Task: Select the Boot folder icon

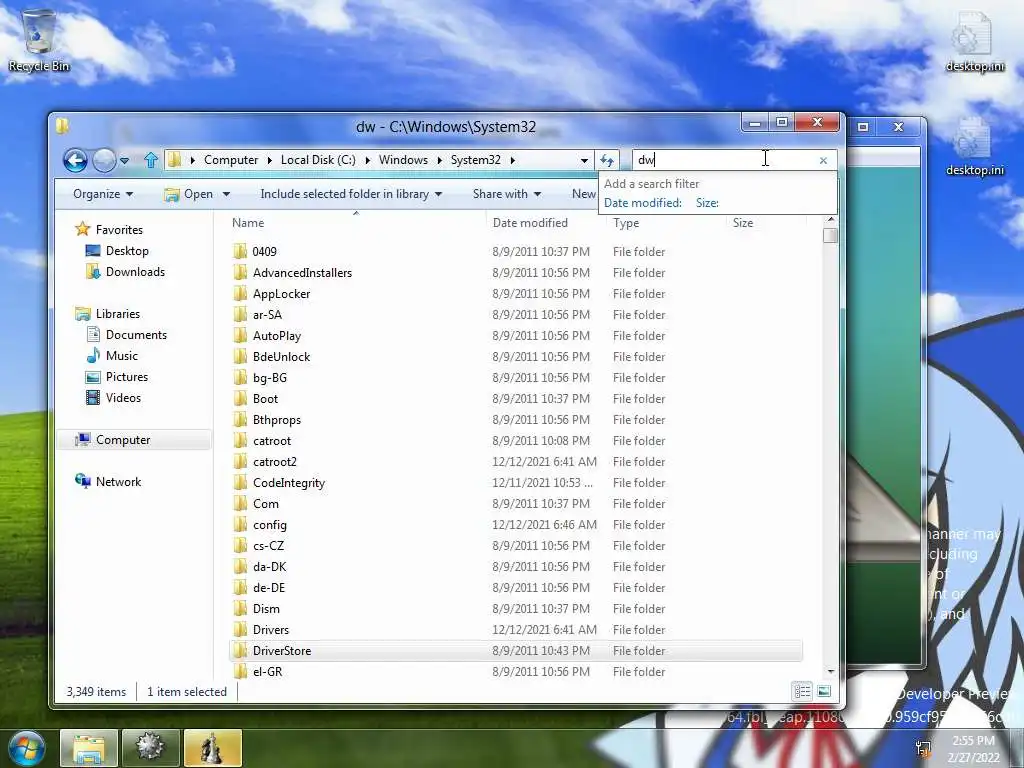Action: point(240,398)
